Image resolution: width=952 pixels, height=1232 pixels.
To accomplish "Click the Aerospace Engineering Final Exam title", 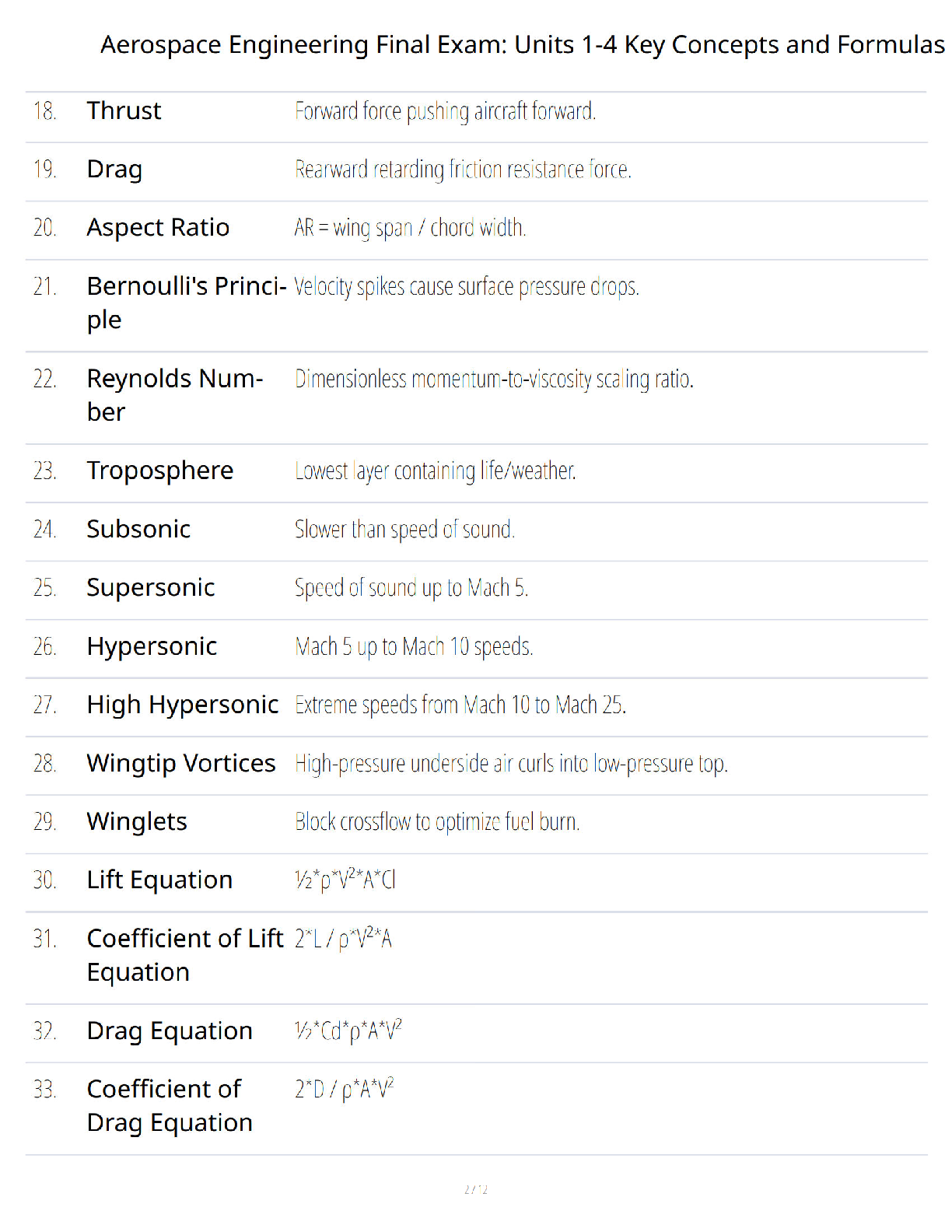I will 523,45.
